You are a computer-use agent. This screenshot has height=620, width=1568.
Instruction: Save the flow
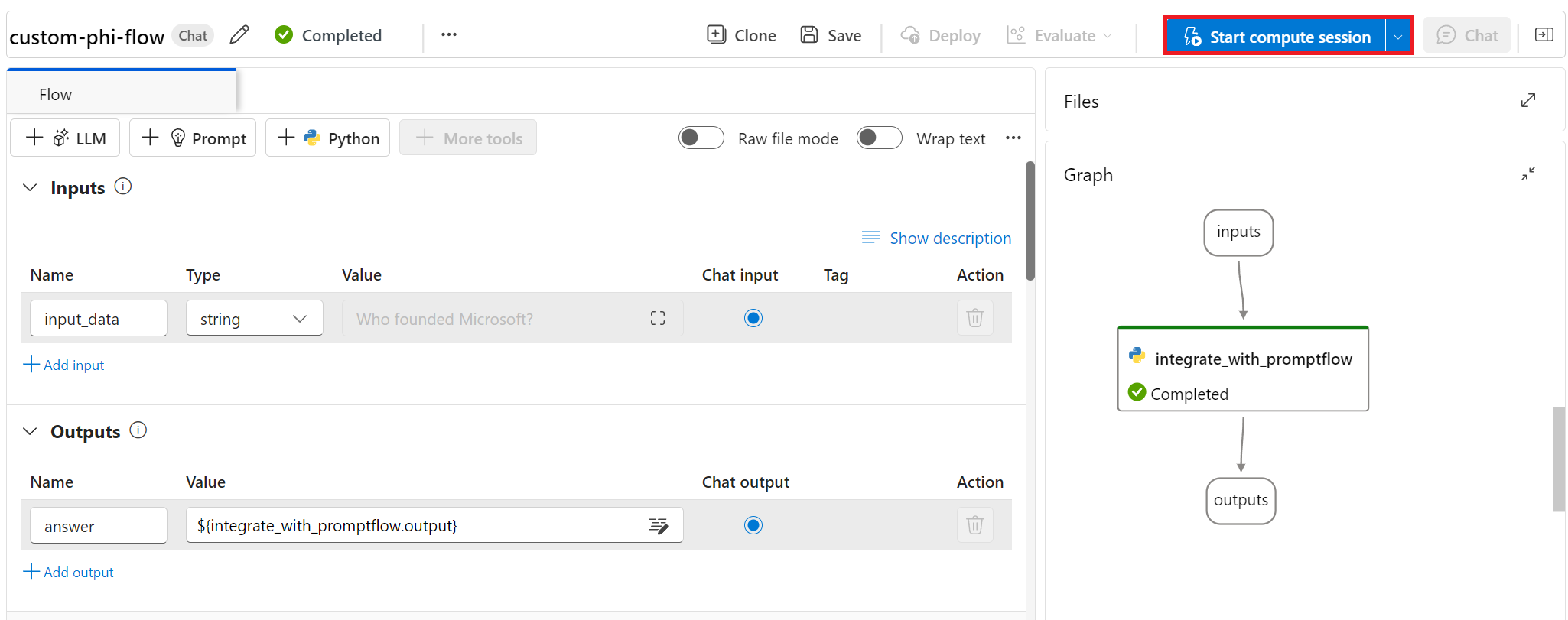click(x=831, y=35)
